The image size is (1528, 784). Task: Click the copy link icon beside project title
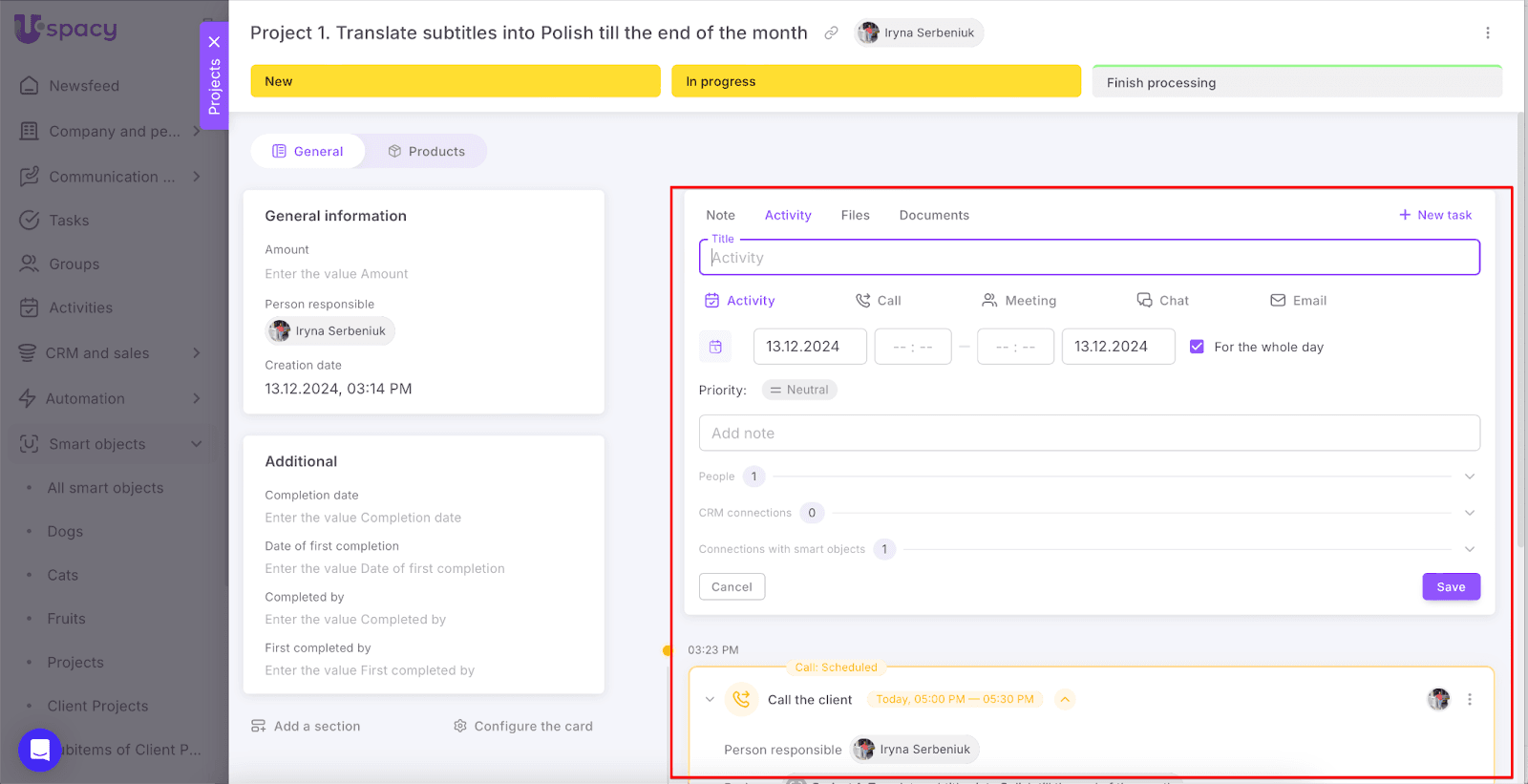[x=831, y=32]
